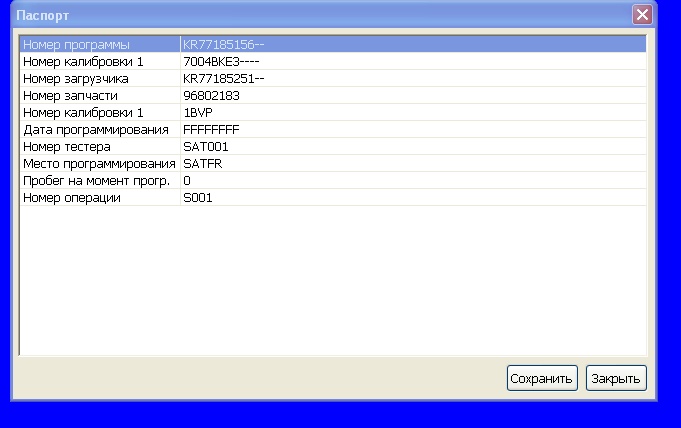Select the Номер тестера label cell
Image resolution: width=681 pixels, height=428 pixels.
point(67,147)
